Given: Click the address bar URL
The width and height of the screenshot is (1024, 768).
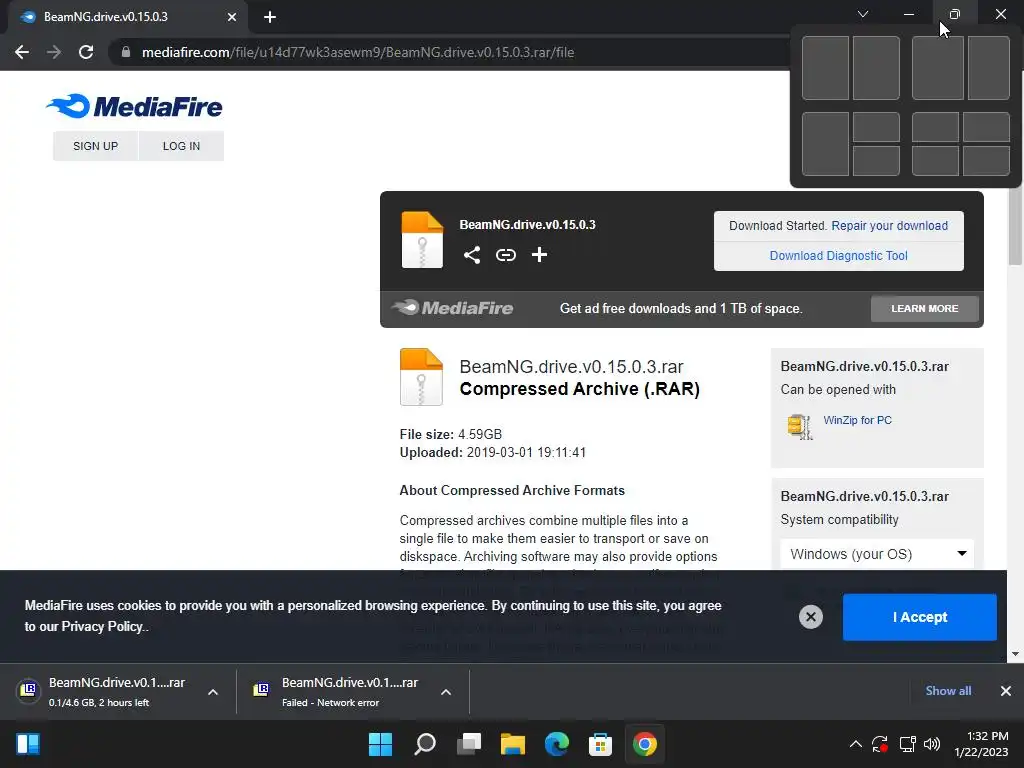Looking at the screenshot, I should coord(358,52).
